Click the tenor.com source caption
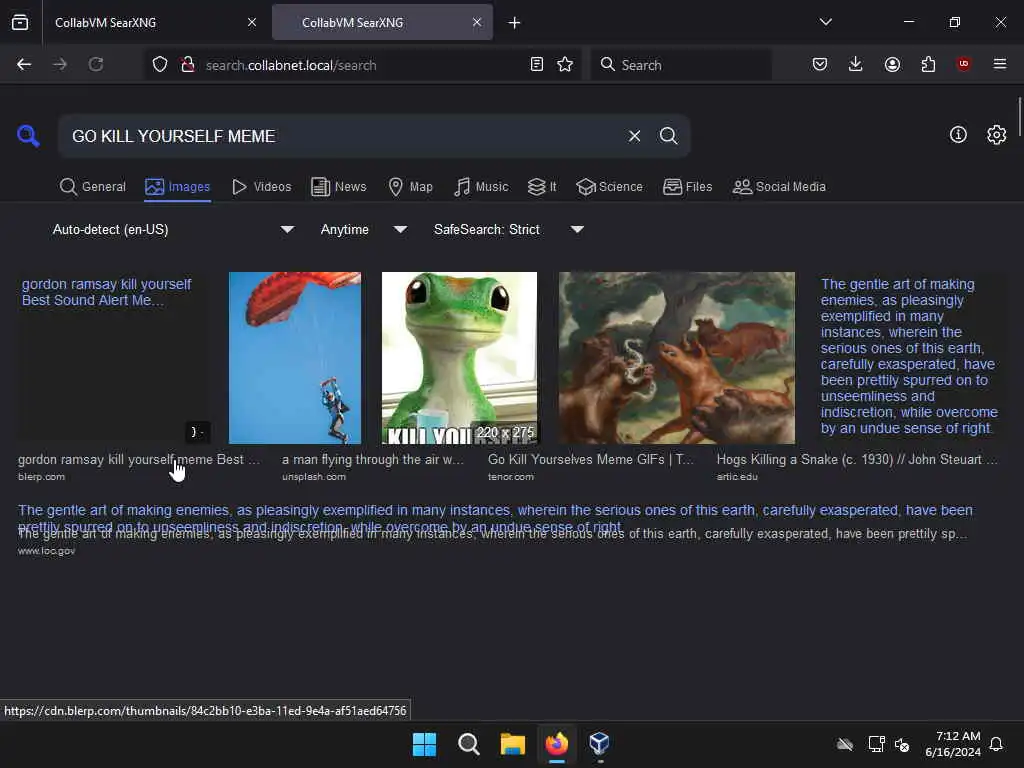The height and width of the screenshot is (768, 1024). click(x=511, y=477)
